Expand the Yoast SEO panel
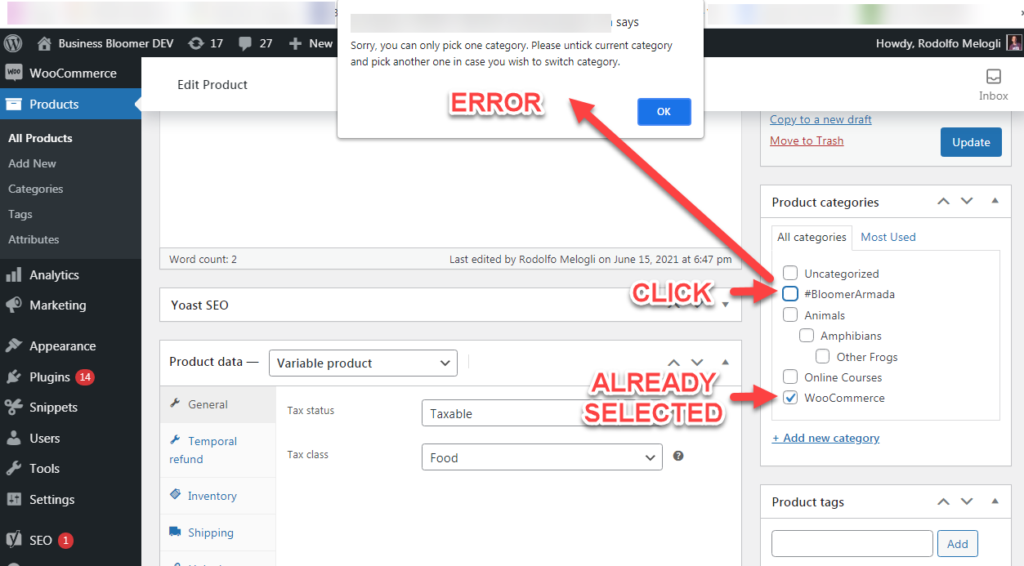Viewport: 1024px width, 566px height. 726,305
